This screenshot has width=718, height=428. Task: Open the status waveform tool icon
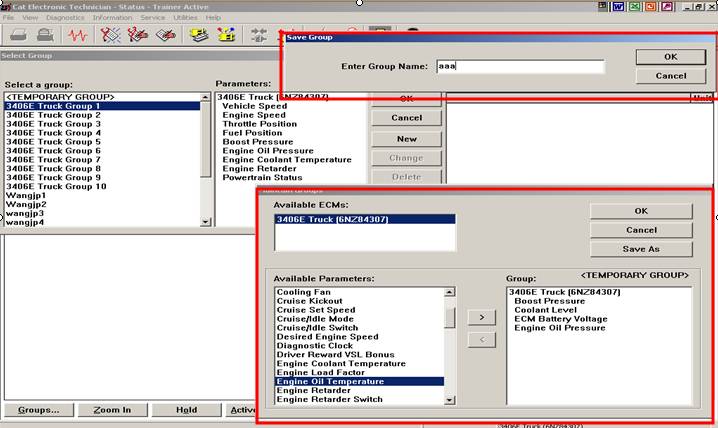click(x=78, y=35)
